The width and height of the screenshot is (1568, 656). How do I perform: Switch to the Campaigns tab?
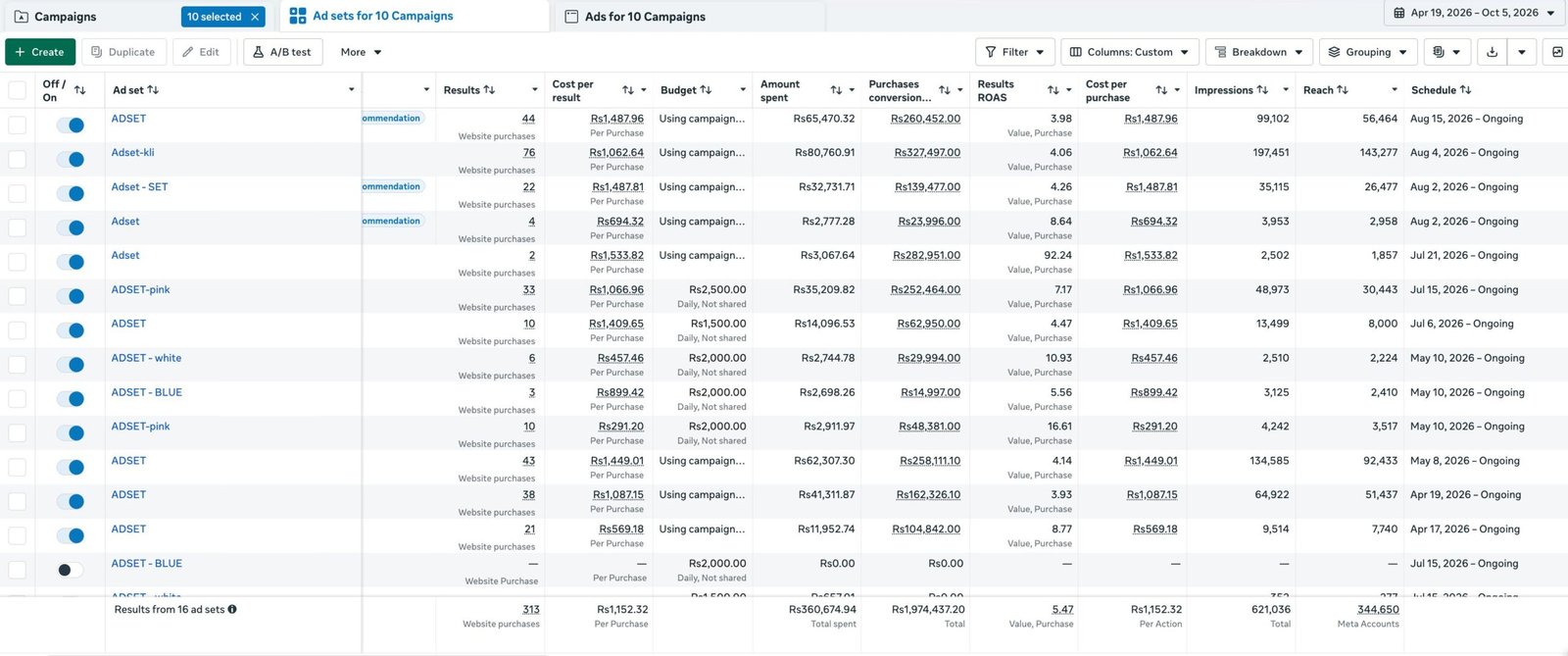[65, 17]
